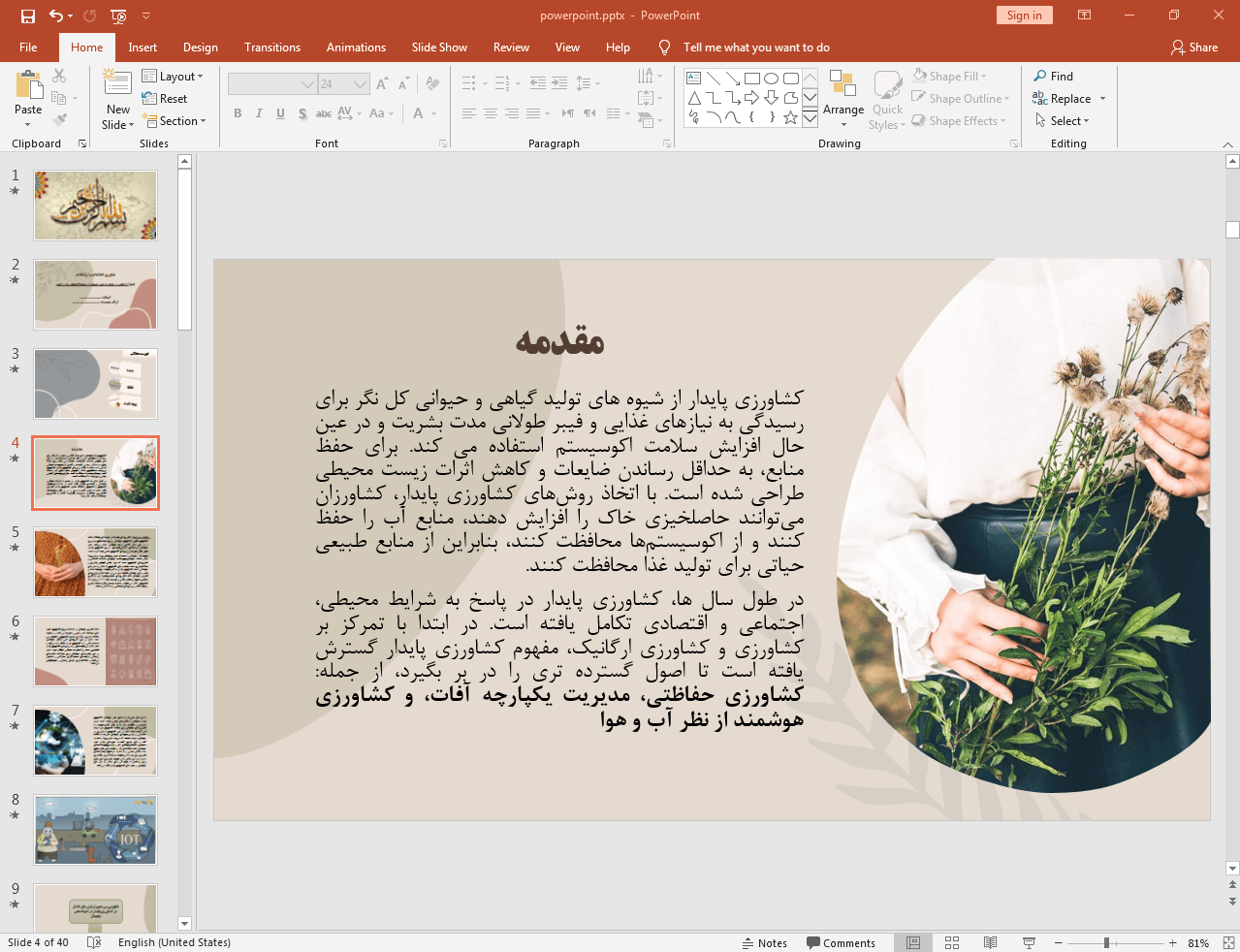The width and height of the screenshot is (1240, 952).
Task: Click the Find magnifier icon
Action: click(1040, 77)
